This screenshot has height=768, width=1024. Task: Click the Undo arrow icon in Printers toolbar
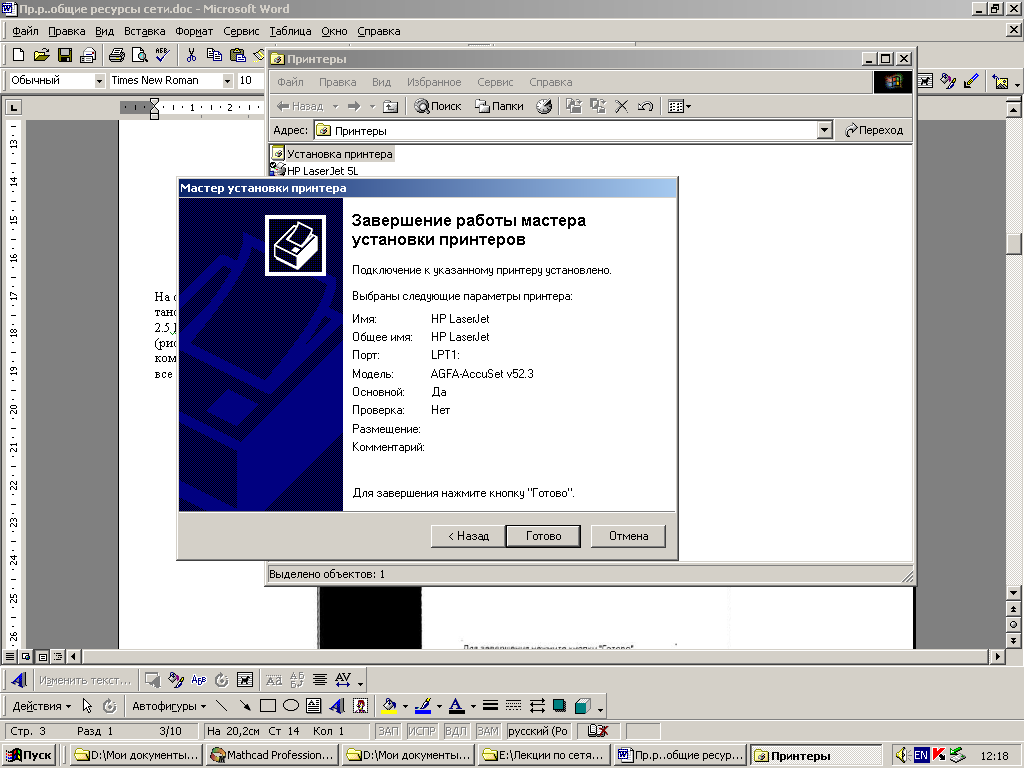tap(645, 106)
